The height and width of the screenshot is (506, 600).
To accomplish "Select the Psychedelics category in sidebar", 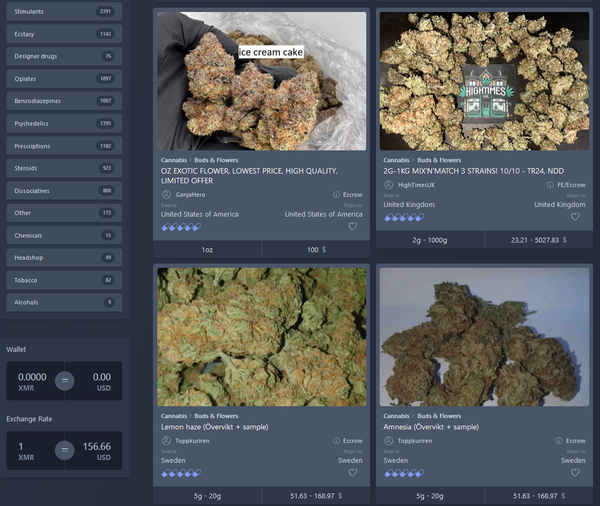I will 62,123.
